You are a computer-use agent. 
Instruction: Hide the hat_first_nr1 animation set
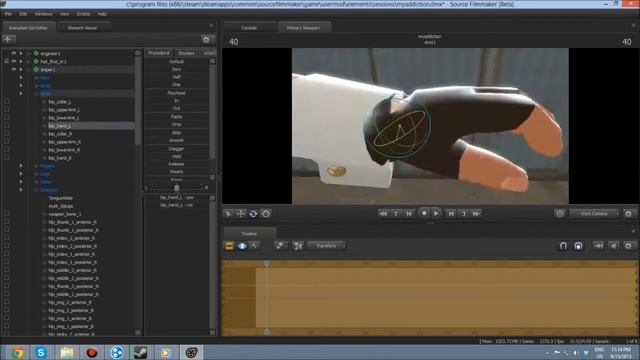pos(13,61)
